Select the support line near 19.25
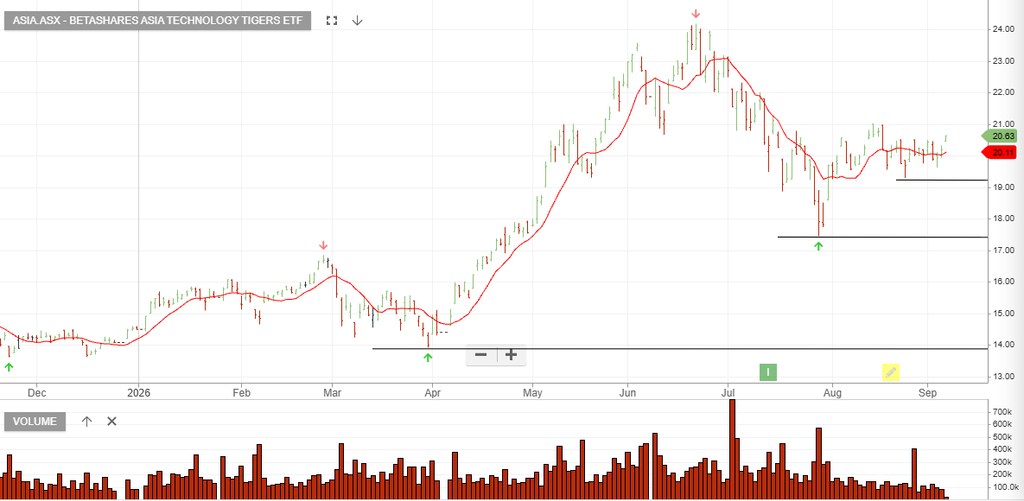Screen dimensions: 1024x501 point(942,180)
